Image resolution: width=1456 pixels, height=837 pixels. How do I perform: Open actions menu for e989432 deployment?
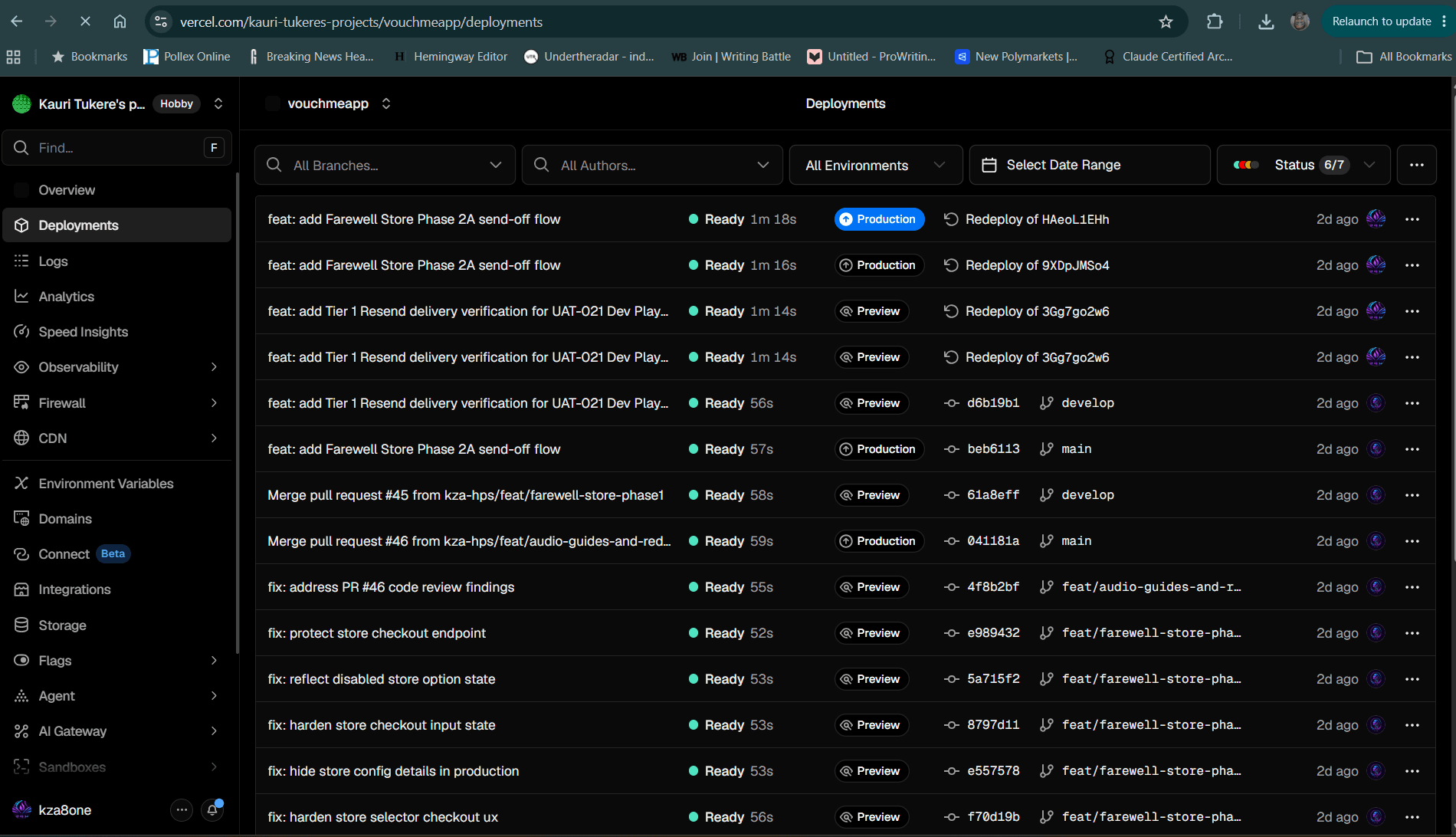click(1412, 633)
